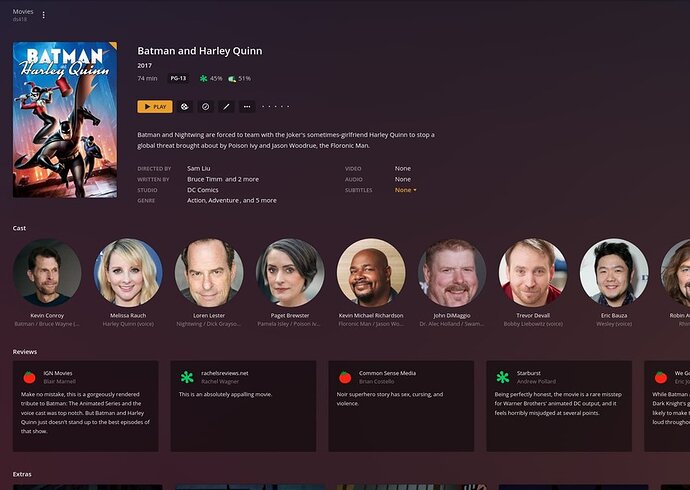690x490 pixels.
Task: Click the Starburst review green splat icon
Action: point(503,377)
